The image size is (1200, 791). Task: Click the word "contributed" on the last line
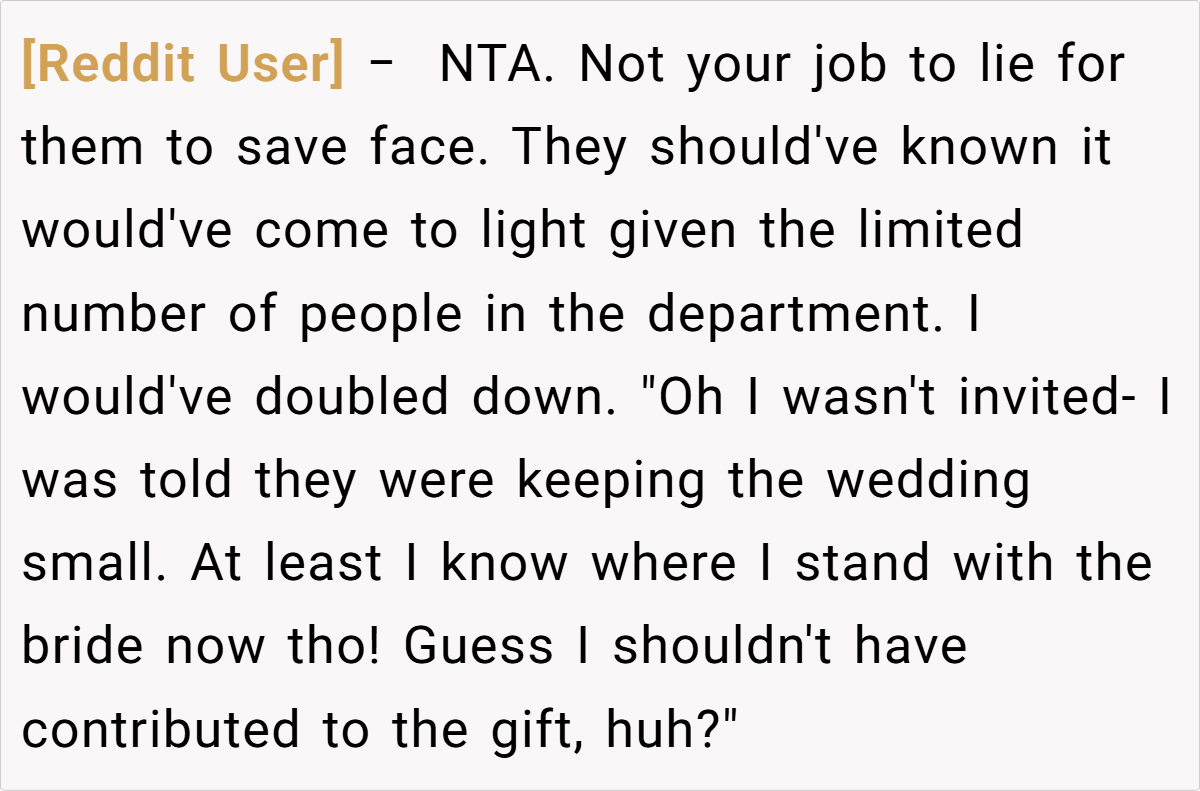pos(160,729)
